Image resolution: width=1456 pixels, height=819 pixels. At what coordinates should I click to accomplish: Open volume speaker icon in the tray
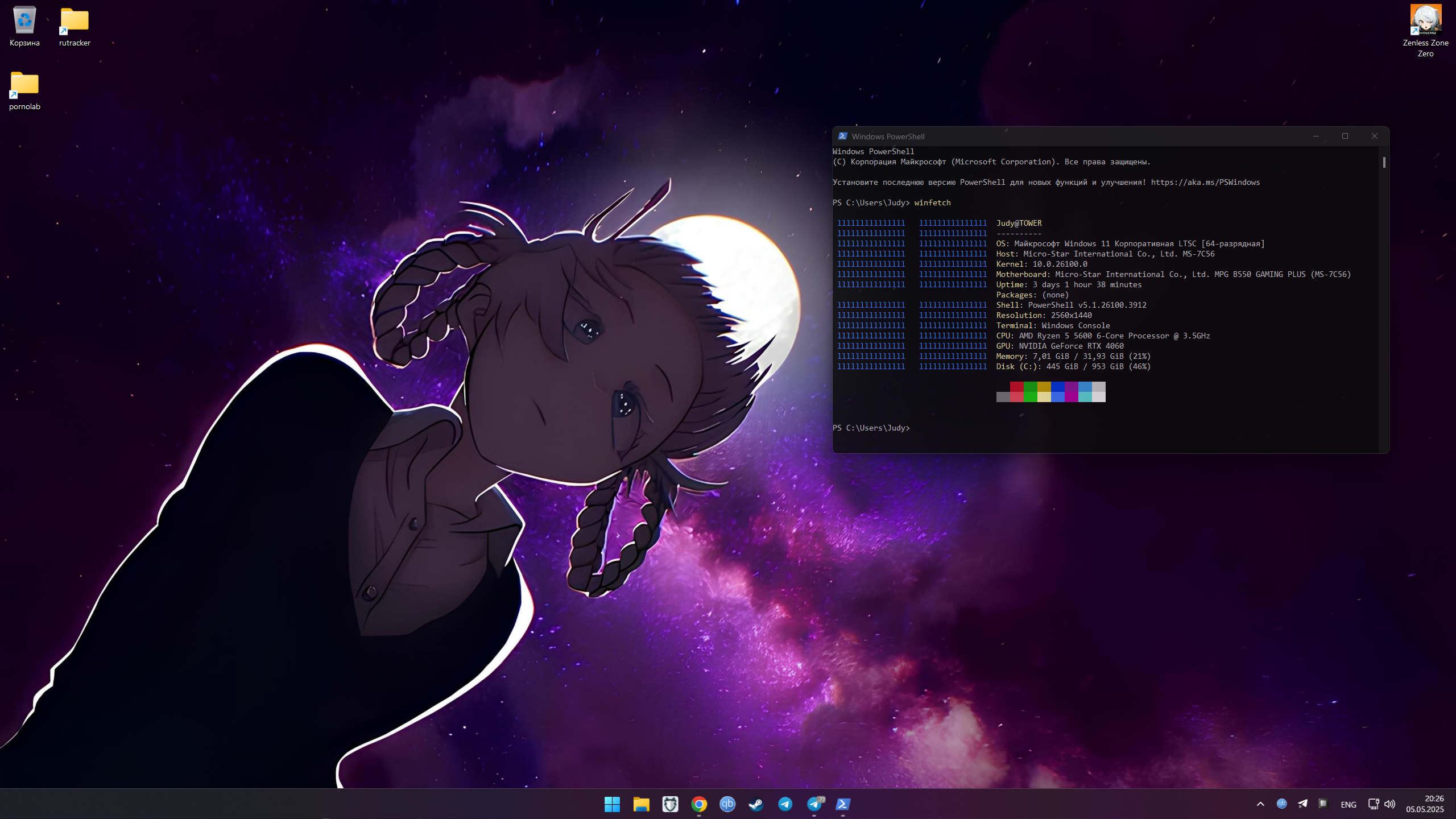pos(1389,804)
